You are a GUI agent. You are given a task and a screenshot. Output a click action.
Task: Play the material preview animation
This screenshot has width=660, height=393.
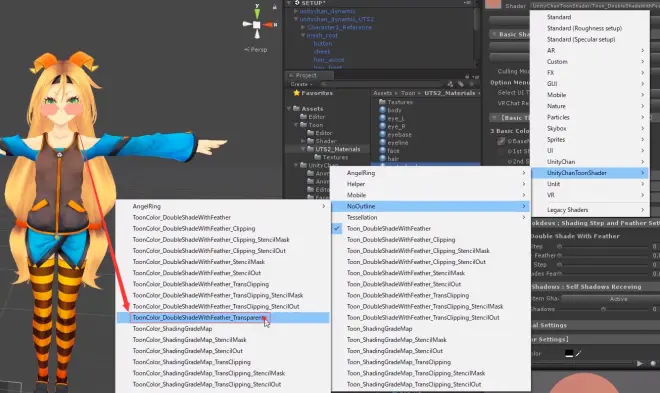click(640, 363)
